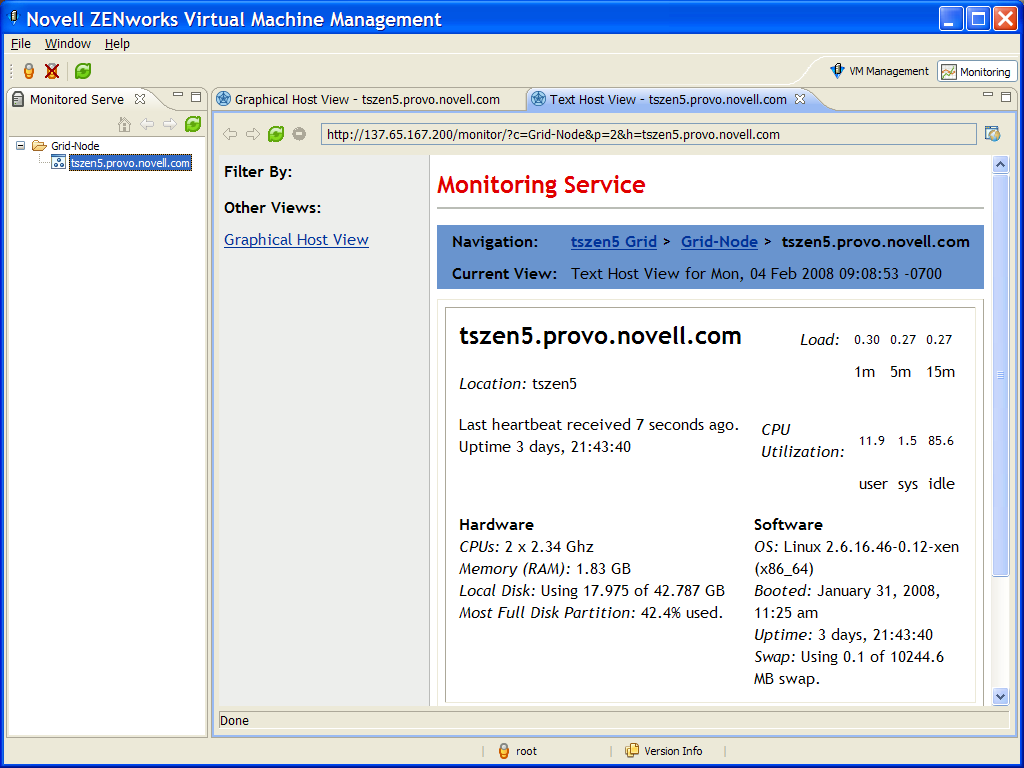Click the Monitoring Service heading
The image size is (1024, 768).
[541, 185]
